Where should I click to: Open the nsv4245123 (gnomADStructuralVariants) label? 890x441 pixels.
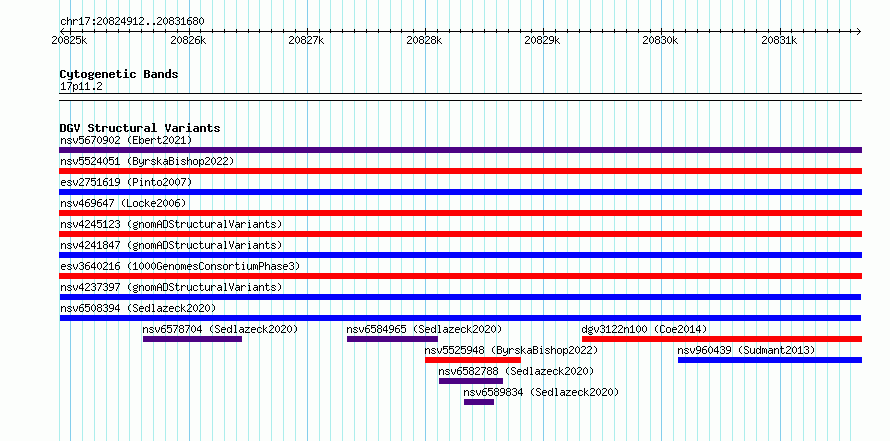coord(171,224)
